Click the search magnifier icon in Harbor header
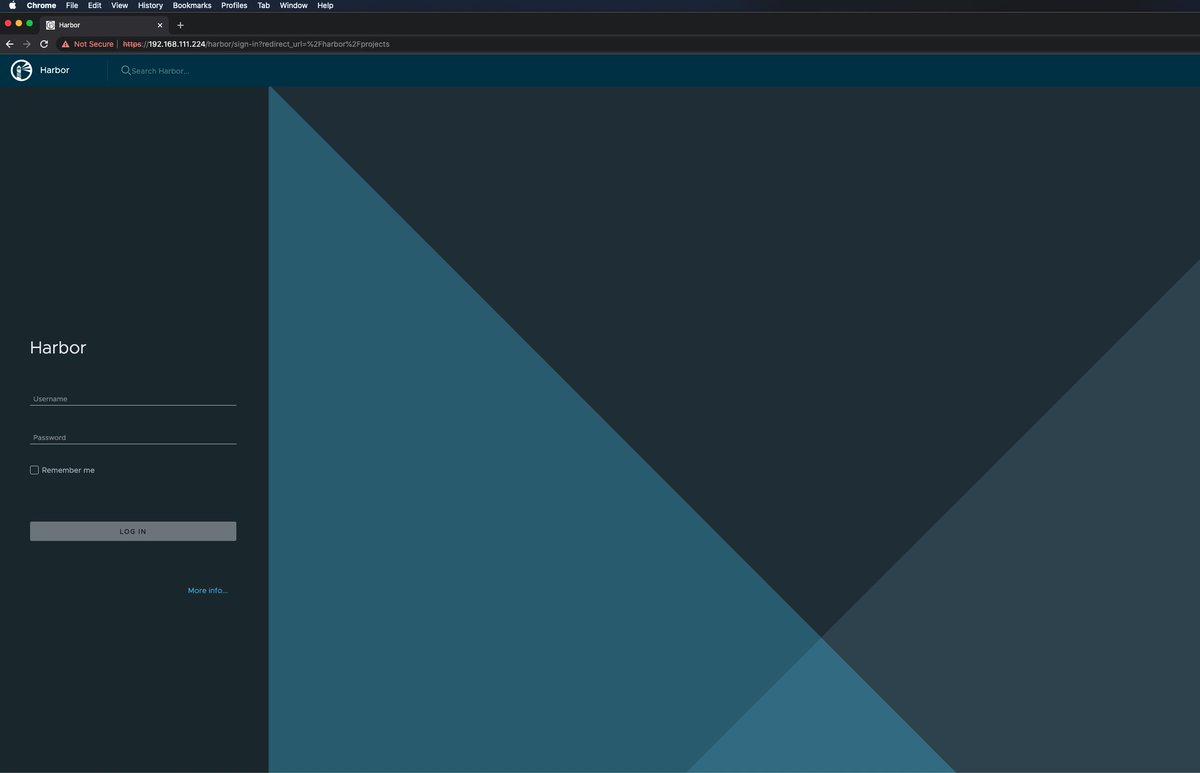 pyautogui.click(x=126, y=70)
